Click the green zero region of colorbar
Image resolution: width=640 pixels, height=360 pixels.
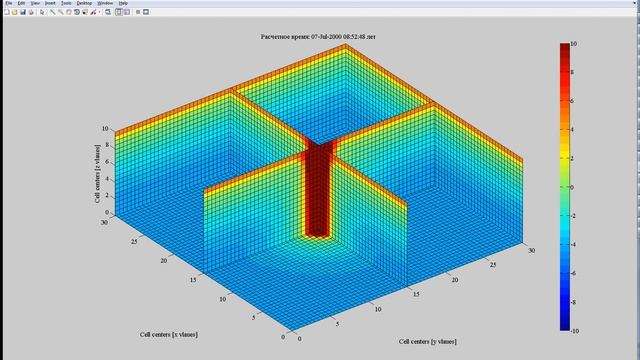[564, 187]
